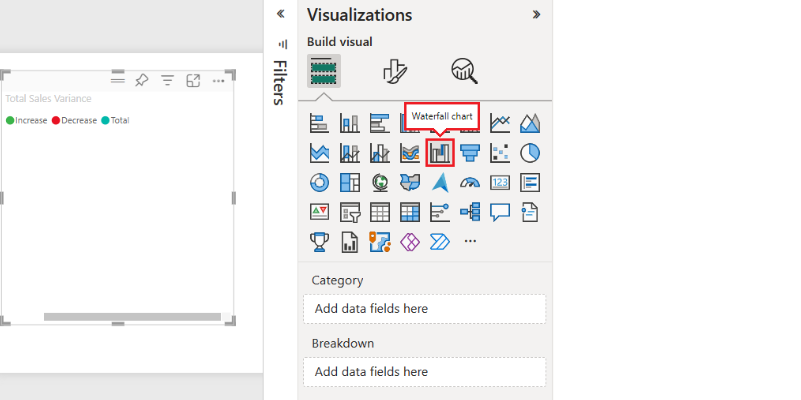
Task: Select the Table visual
Action: 380,212
